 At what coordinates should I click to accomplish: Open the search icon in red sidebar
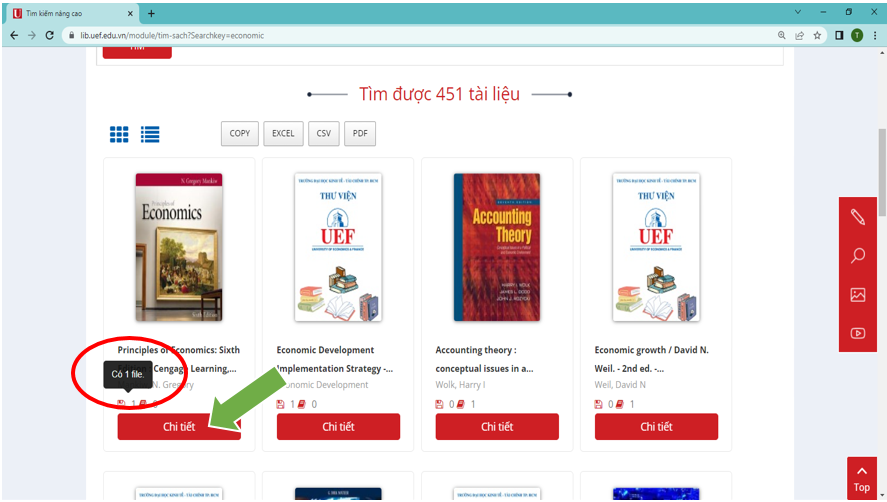tap(858, 256)
